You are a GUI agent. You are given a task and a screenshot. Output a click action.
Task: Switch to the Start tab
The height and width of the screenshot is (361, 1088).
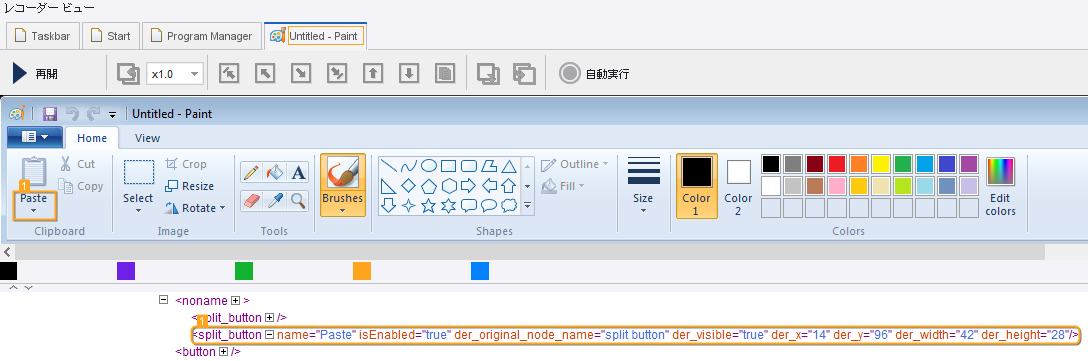(111, 36)
